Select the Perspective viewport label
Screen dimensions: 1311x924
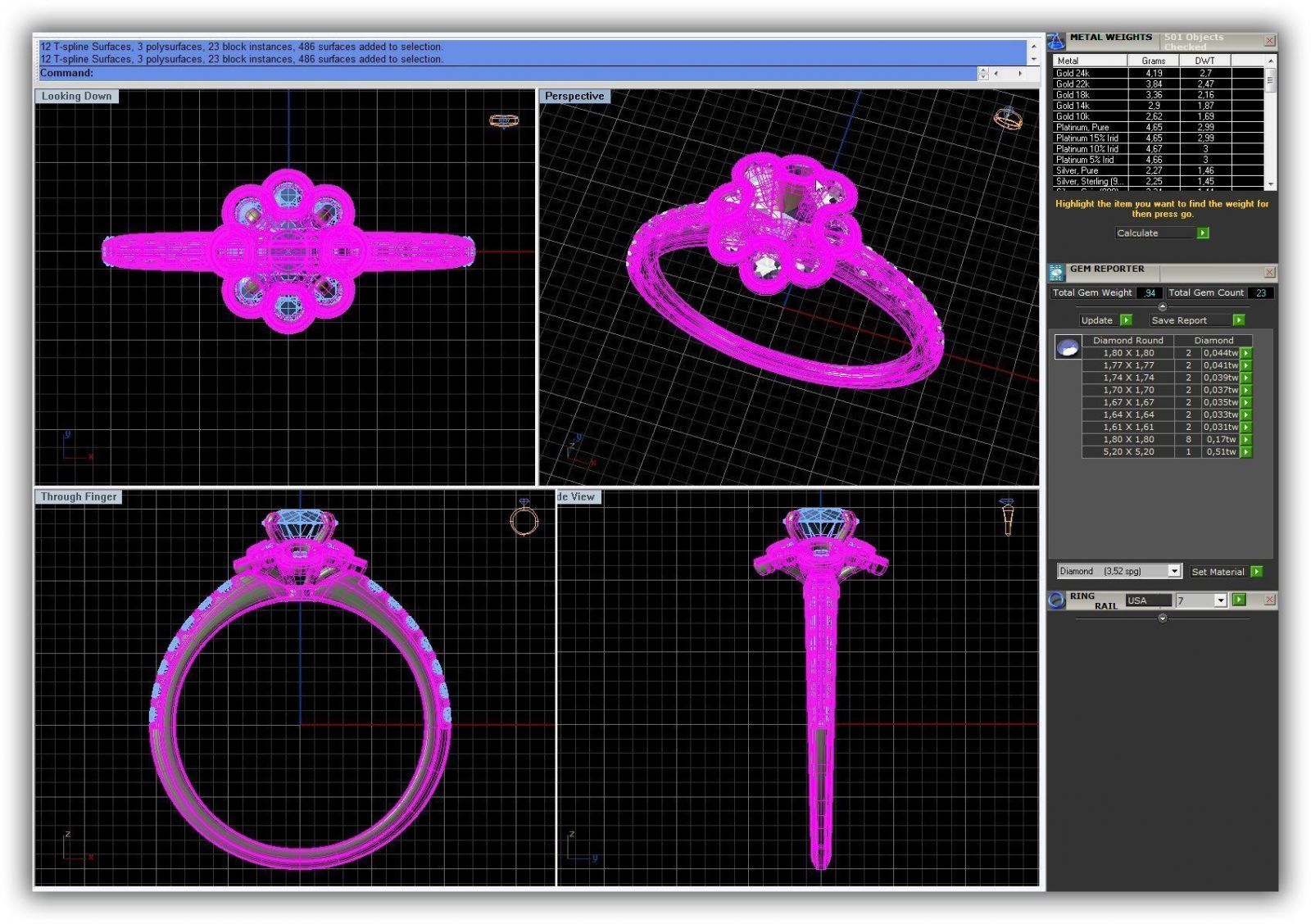[574, 97]
